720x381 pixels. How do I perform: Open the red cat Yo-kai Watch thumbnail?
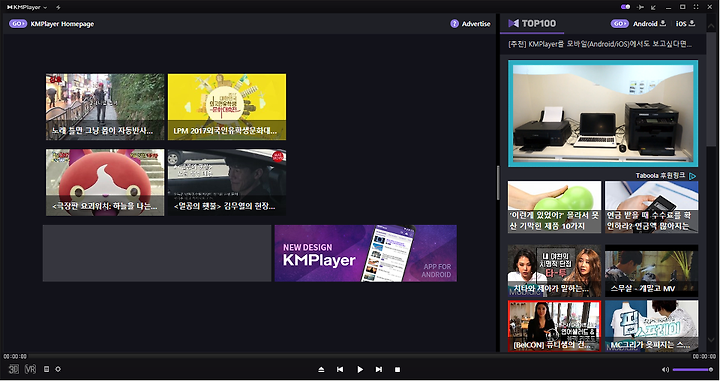click(105, 182)
